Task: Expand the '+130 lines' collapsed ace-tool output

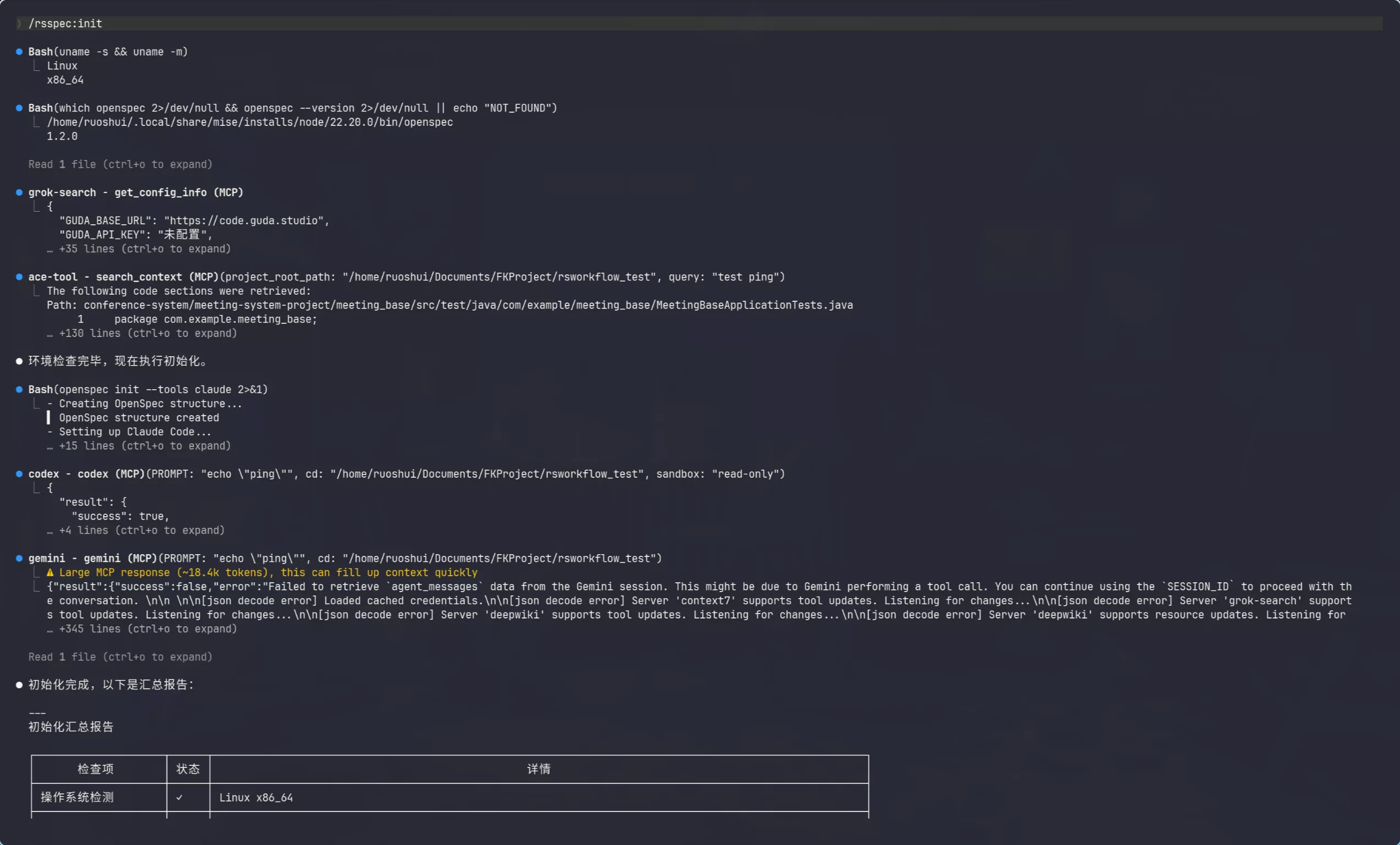Action: (x=148, y=334)
